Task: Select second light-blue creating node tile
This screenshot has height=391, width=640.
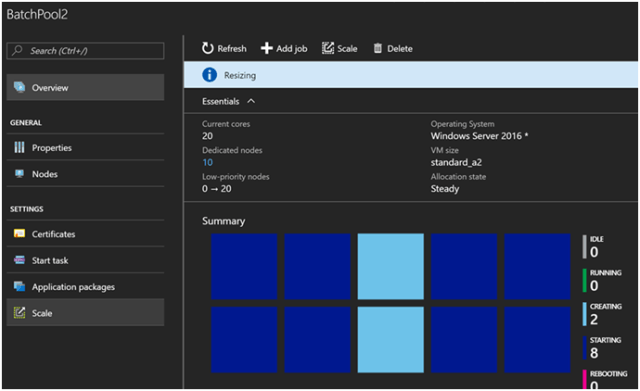Action: pos(391,340)
